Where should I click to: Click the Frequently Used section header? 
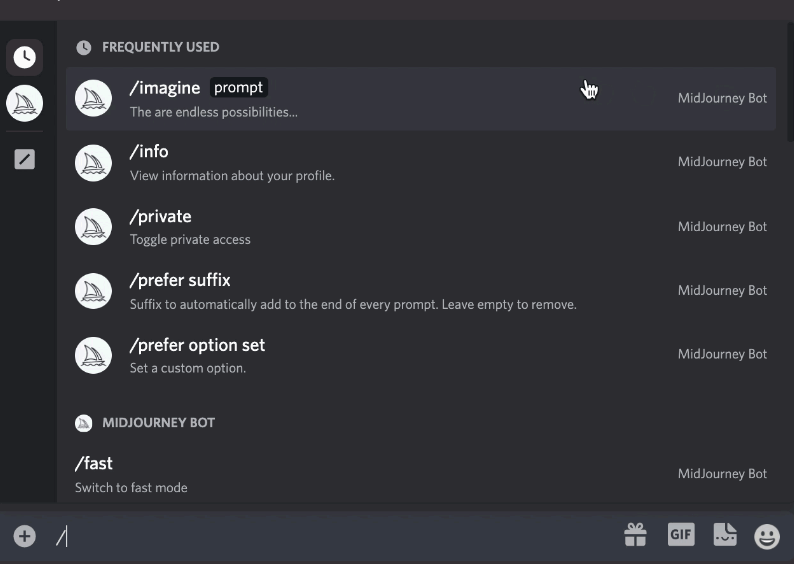pos(160,47)
